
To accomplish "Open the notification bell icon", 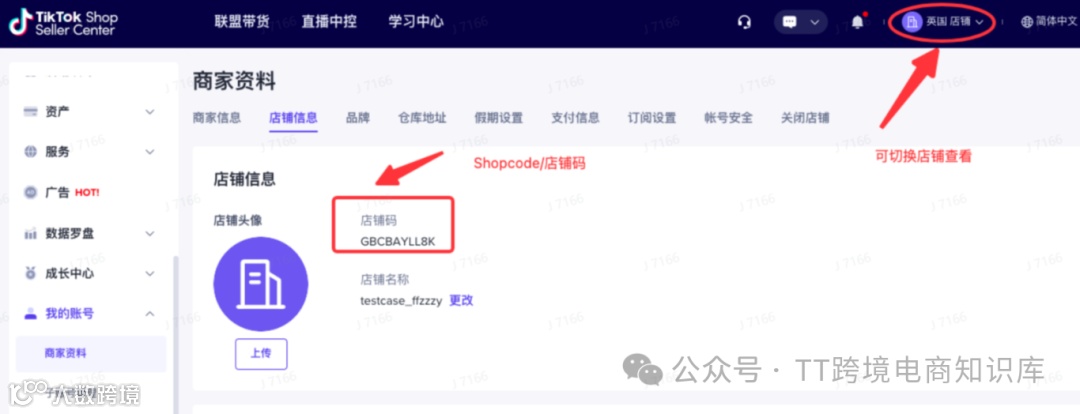I will (x=858, y=22).
